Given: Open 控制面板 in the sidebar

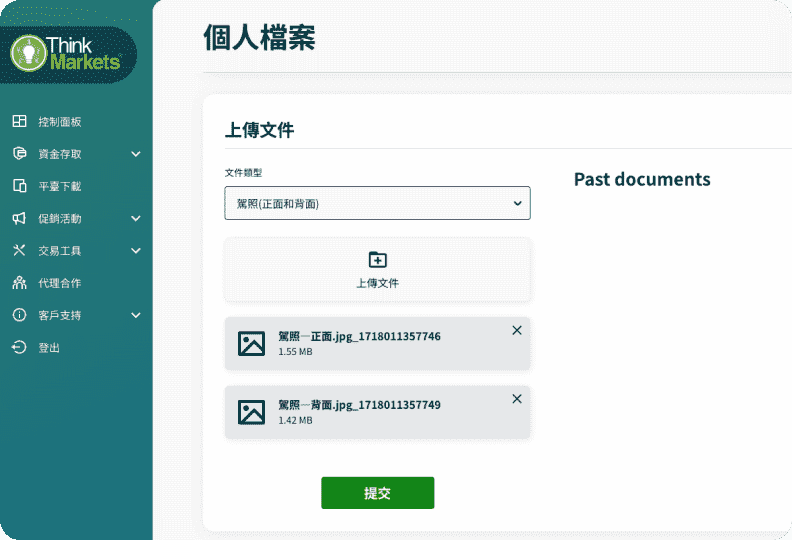Looking at the screenshot, I should pyautogui.click(x=59, y=121).
